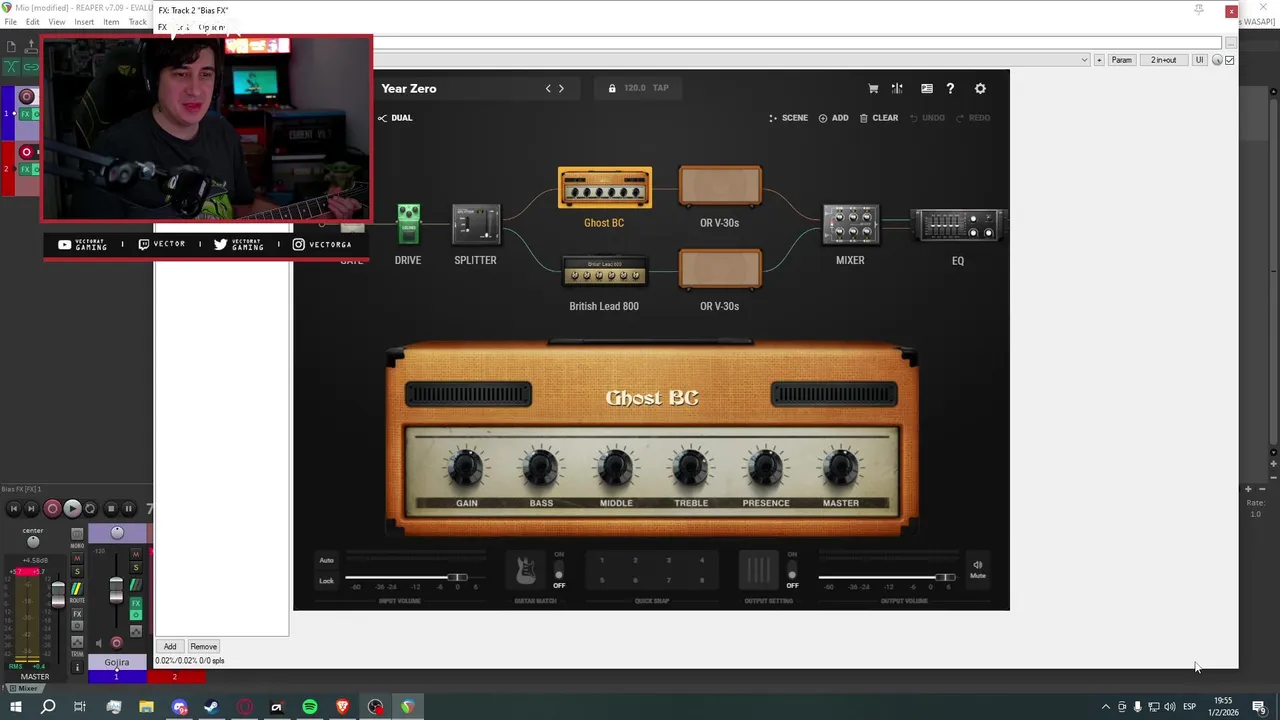Select lower OR V-30s cabinet

720,269
